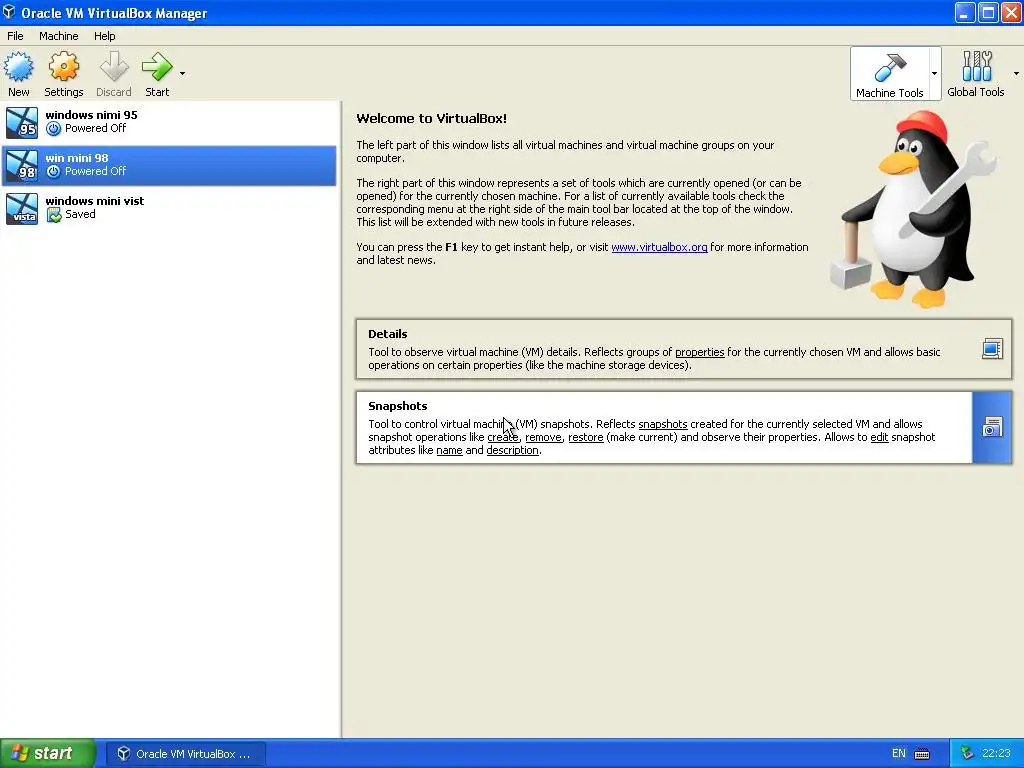Click the Welcome to VirtualBox! heading

coord(431,118)
